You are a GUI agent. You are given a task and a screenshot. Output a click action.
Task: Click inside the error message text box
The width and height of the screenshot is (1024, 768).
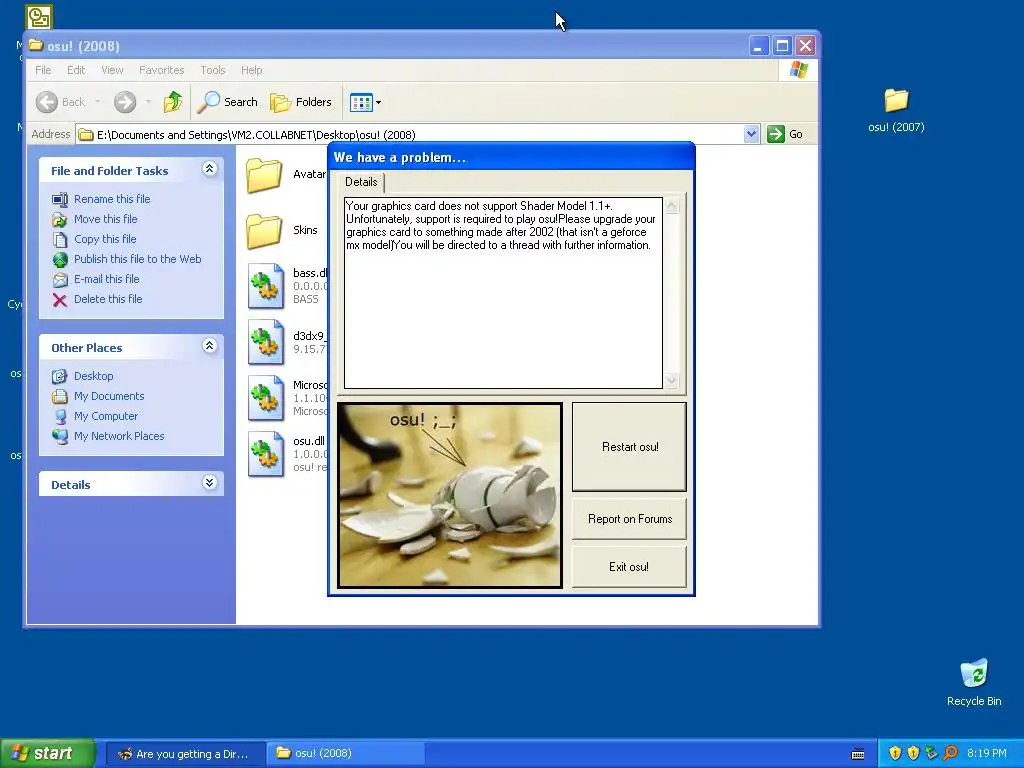click(503, 293)
